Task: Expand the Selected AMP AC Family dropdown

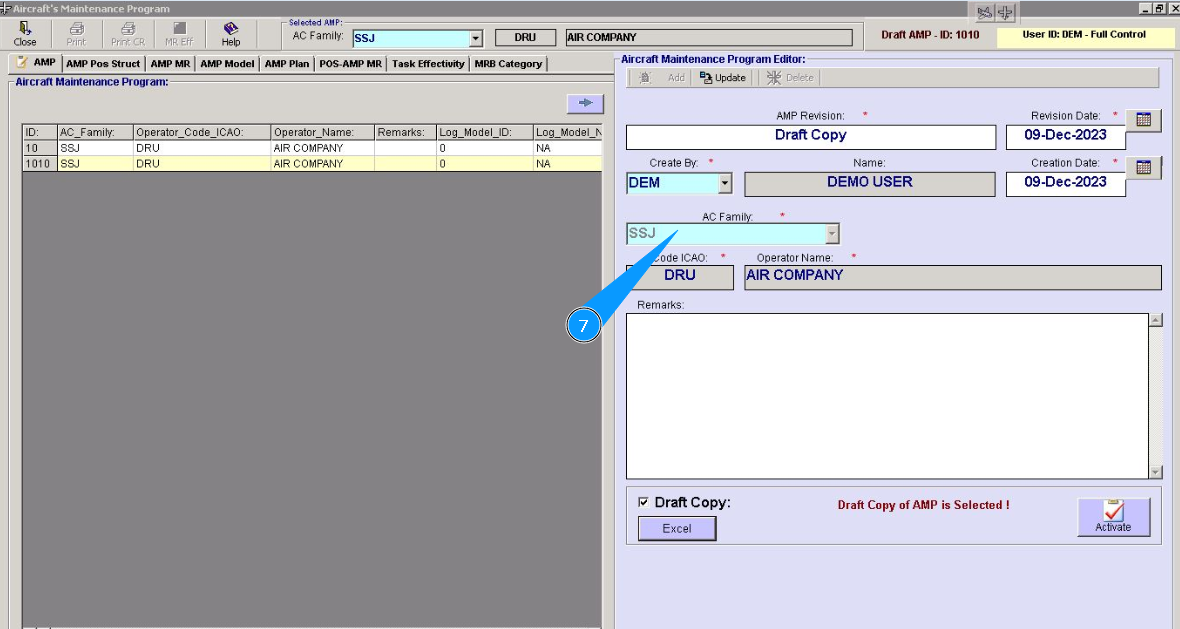Action: click(476, 38)
